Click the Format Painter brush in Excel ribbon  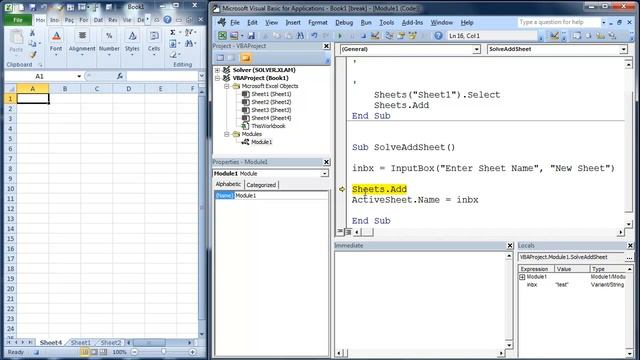(x=33, y=55)
